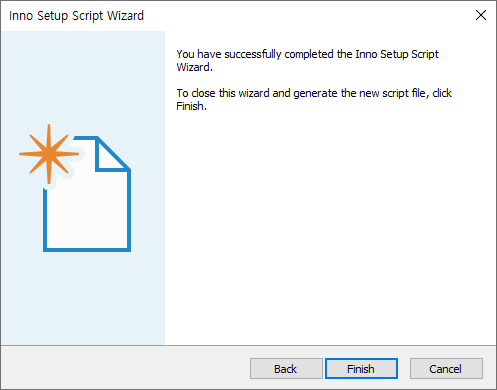Click the empty white area below instructions
The height and width of the screenshot is (390, 497).
pyautogui.click(x=330, y=227)
